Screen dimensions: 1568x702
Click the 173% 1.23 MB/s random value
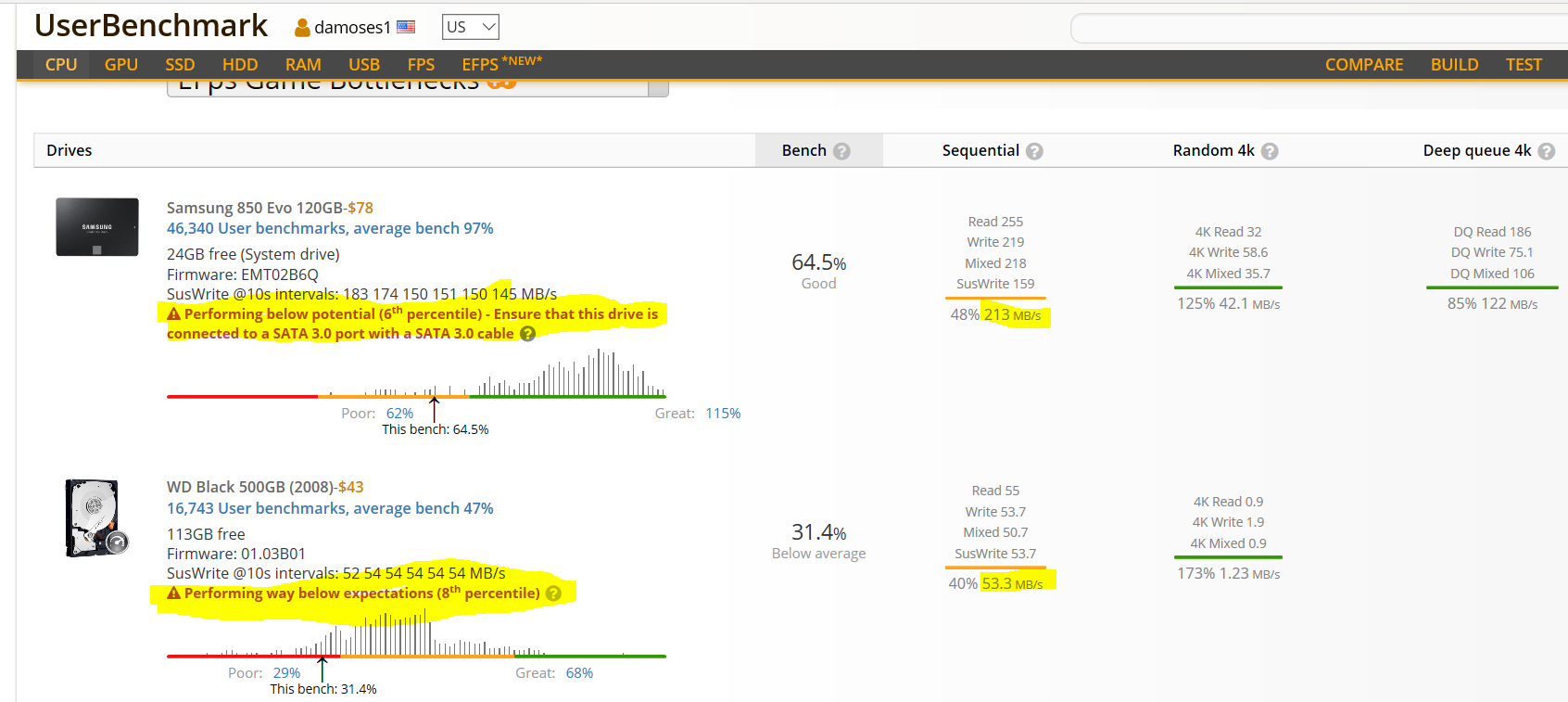(1229, 573)
